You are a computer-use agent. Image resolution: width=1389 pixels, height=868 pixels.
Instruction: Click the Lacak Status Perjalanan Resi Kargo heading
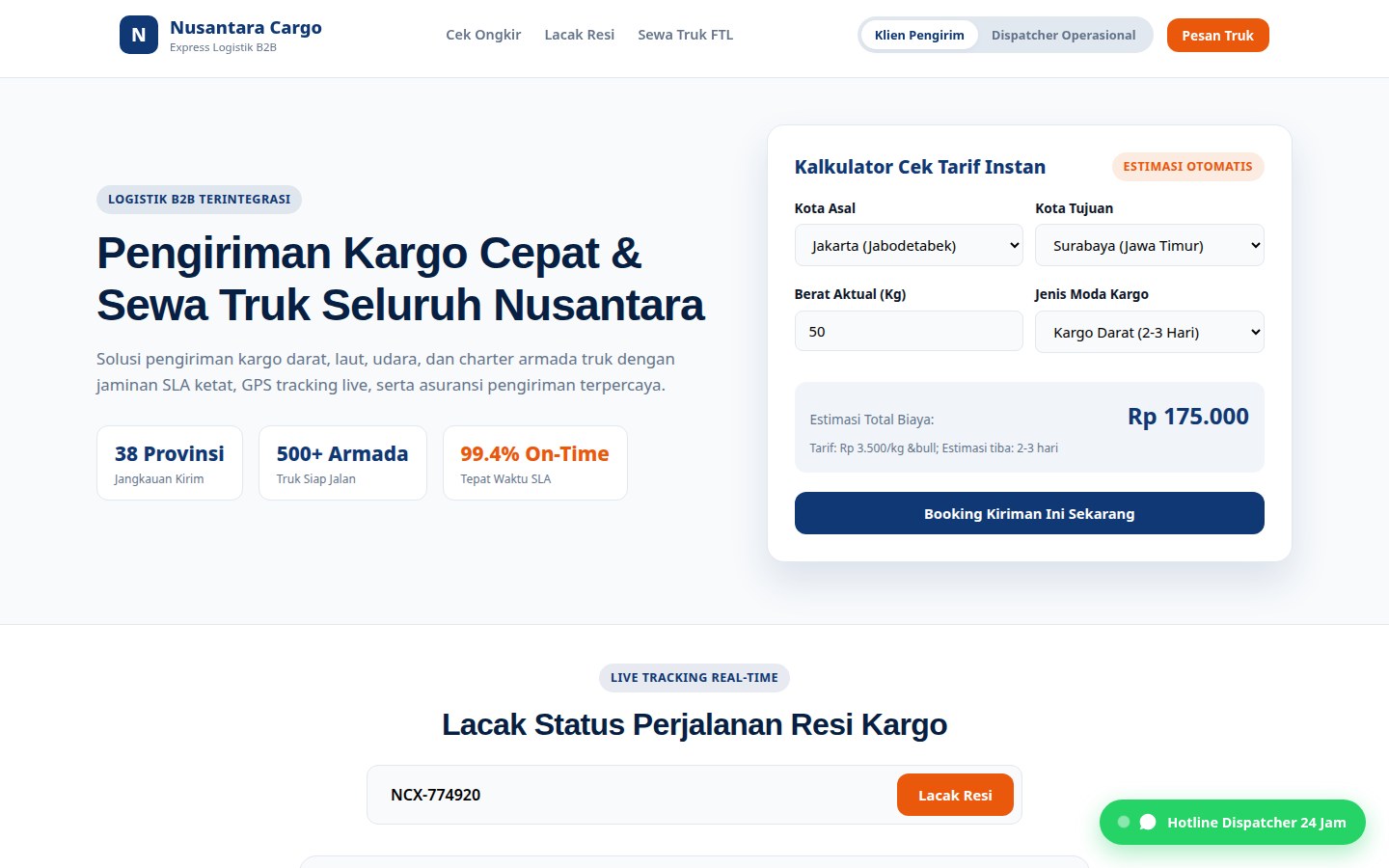(694, 724)
